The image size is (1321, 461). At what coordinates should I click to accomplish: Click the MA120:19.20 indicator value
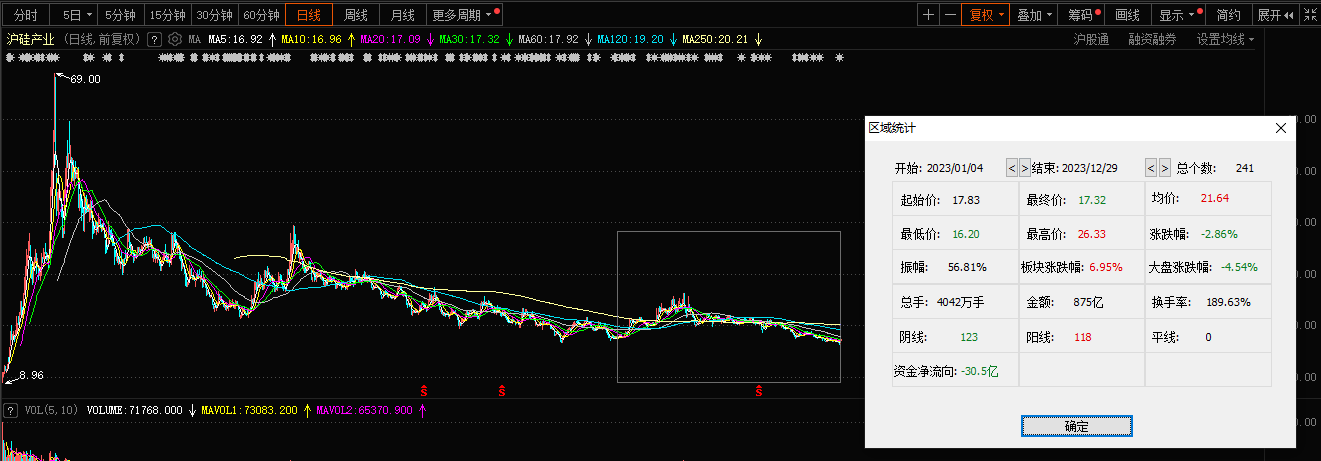pos(630,39)
